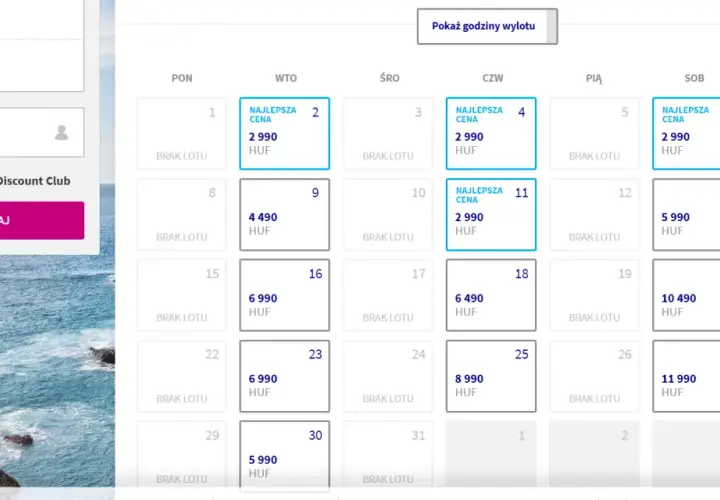Select Saturday flight priced 5 990 HUF
The width and height of the screenshot is (720, 500).
tap(686, 214)
